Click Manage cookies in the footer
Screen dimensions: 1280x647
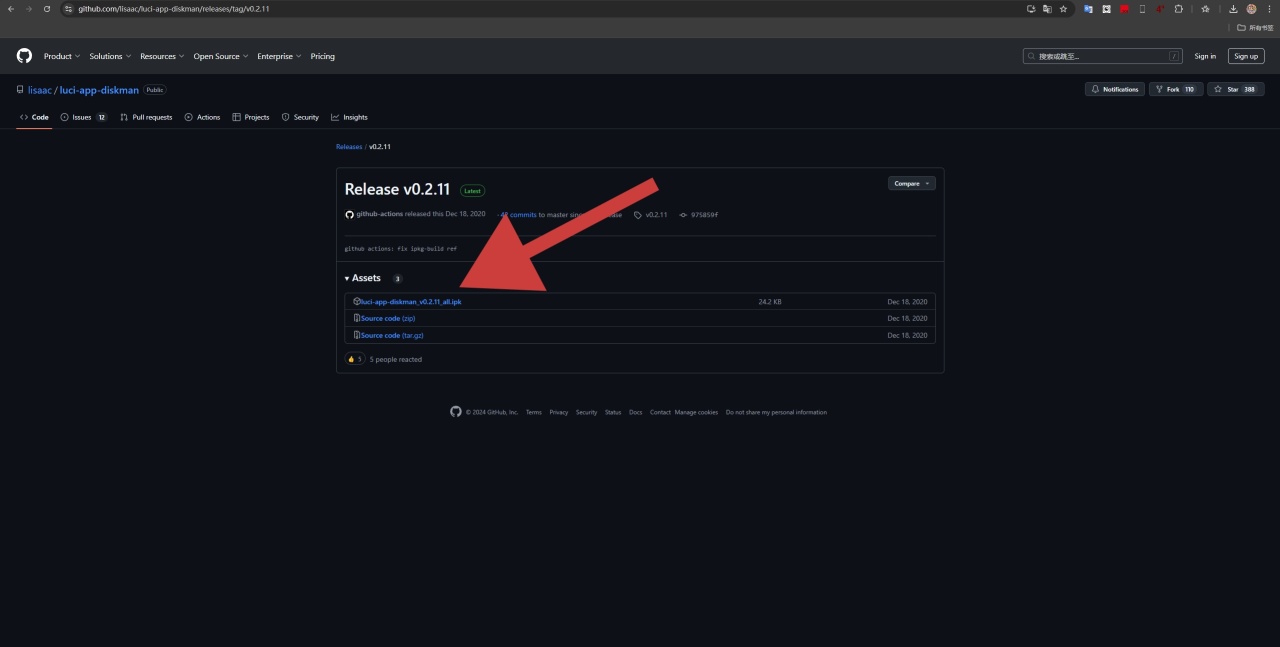pos(696,412)
